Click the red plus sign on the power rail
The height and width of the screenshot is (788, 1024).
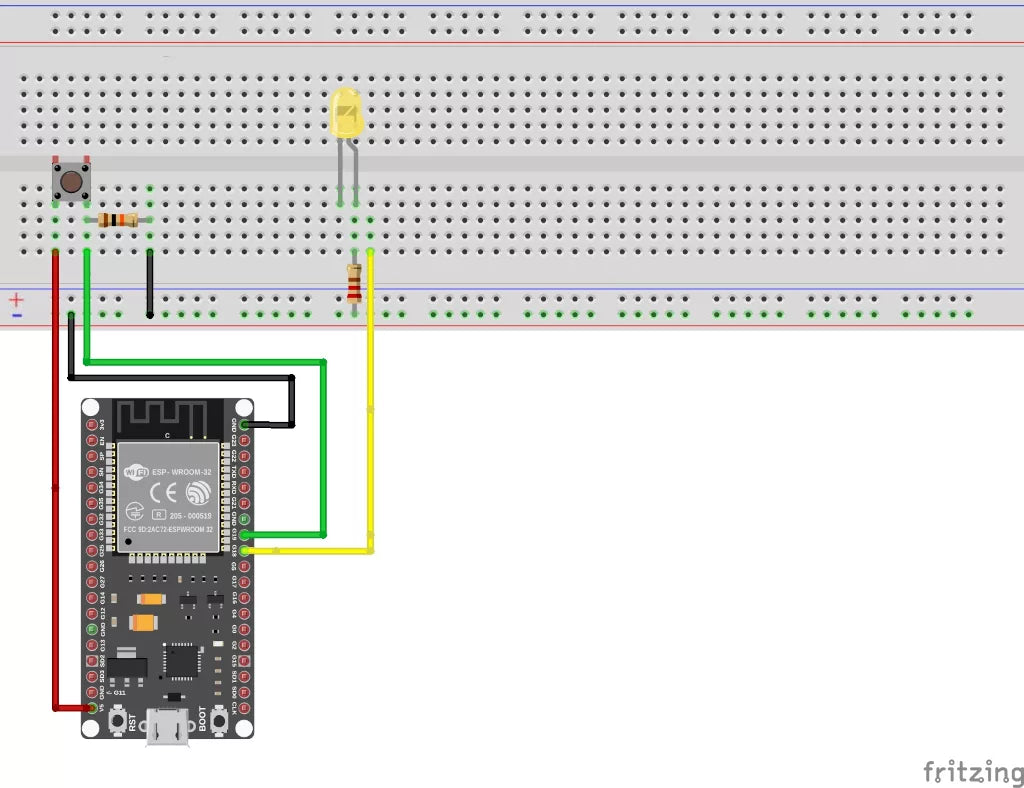(x=16, y=300)
